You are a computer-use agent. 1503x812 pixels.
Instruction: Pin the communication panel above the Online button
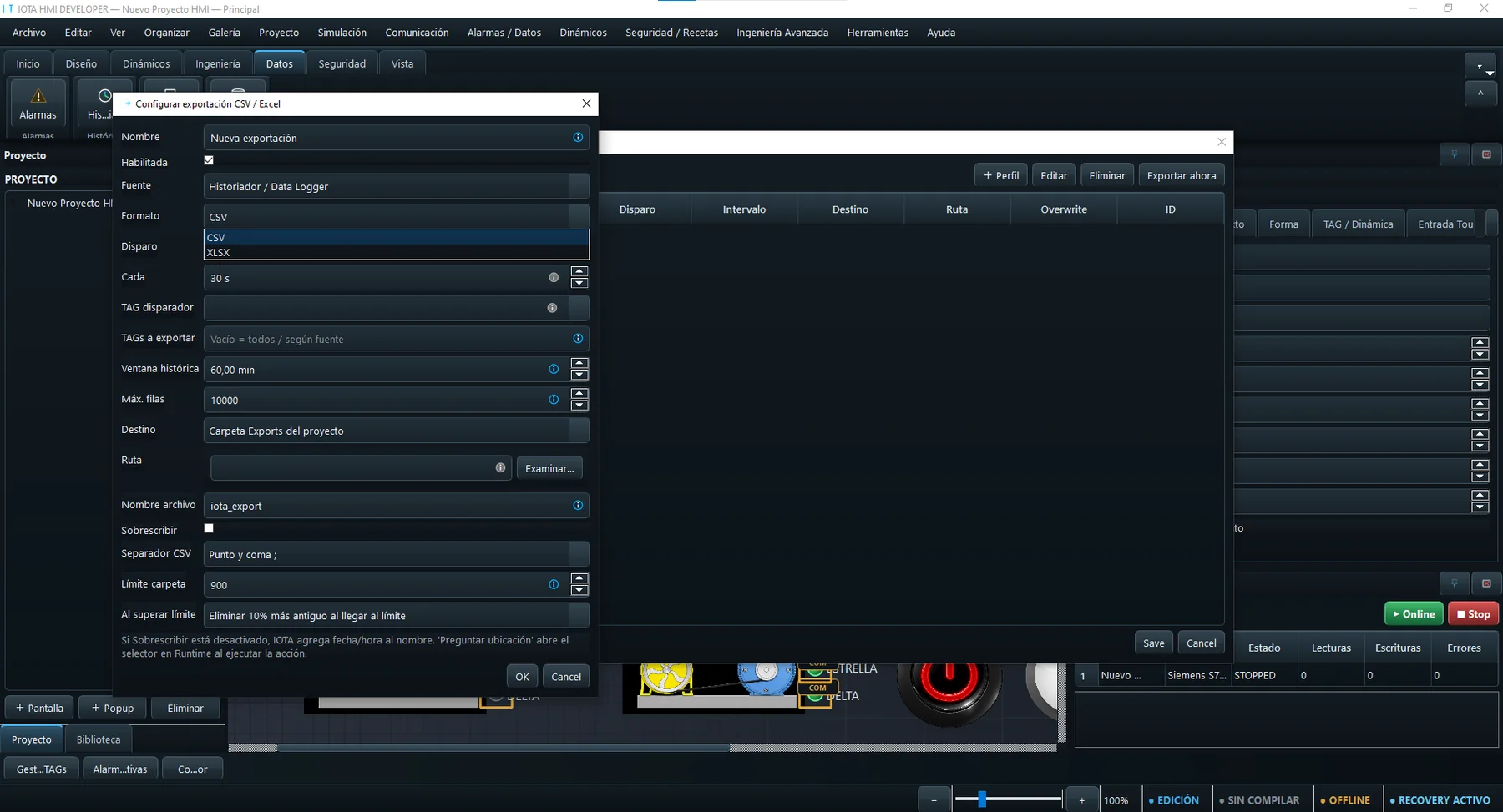1454,583
